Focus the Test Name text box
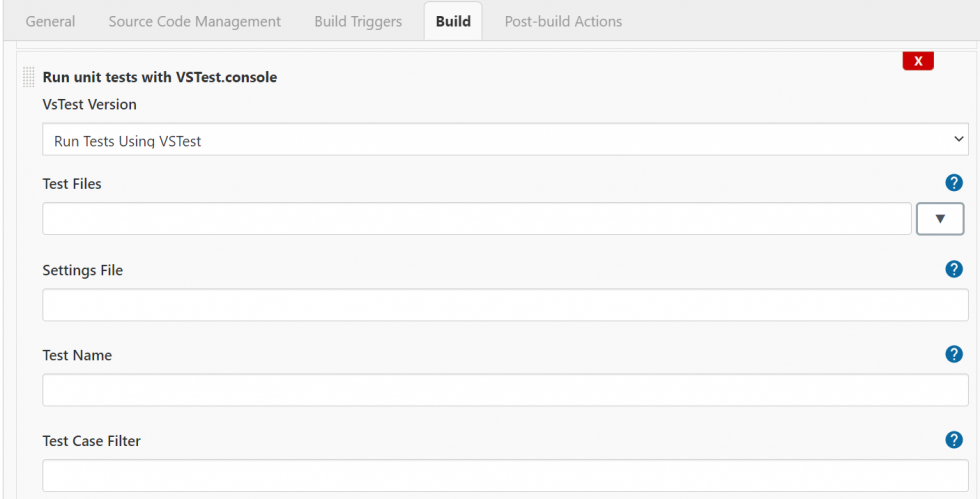 click(x=505, y=390)
